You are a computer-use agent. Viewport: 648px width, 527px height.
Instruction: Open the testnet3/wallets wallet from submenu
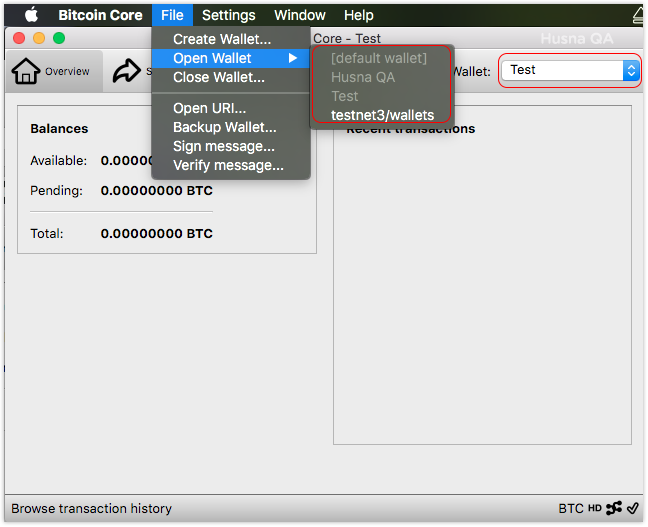pyautogui.click(x=382, y=115)
